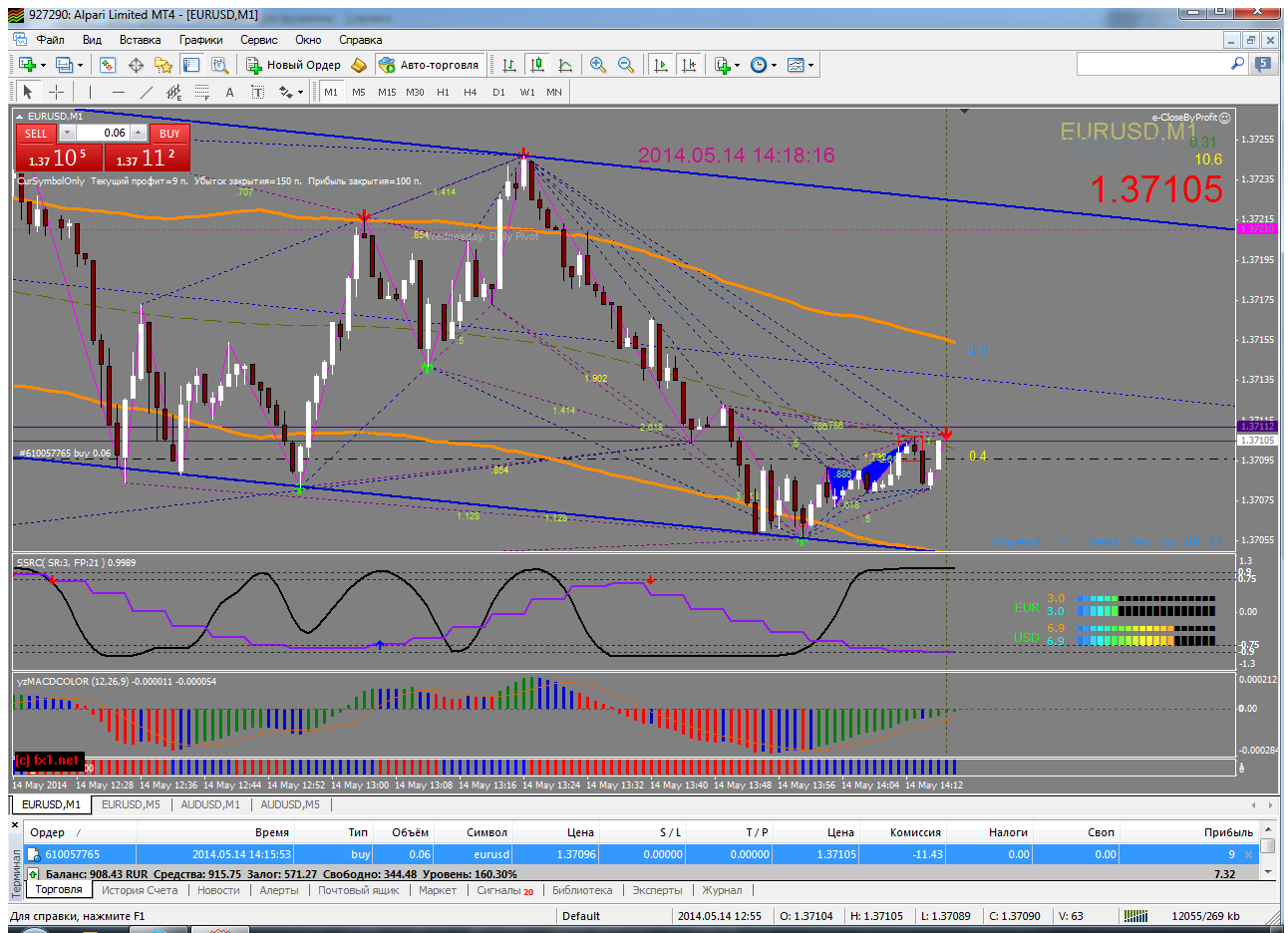1288x933 pixels.
Task: Toggle the Terminal panel icon
Action: [191, 65]
